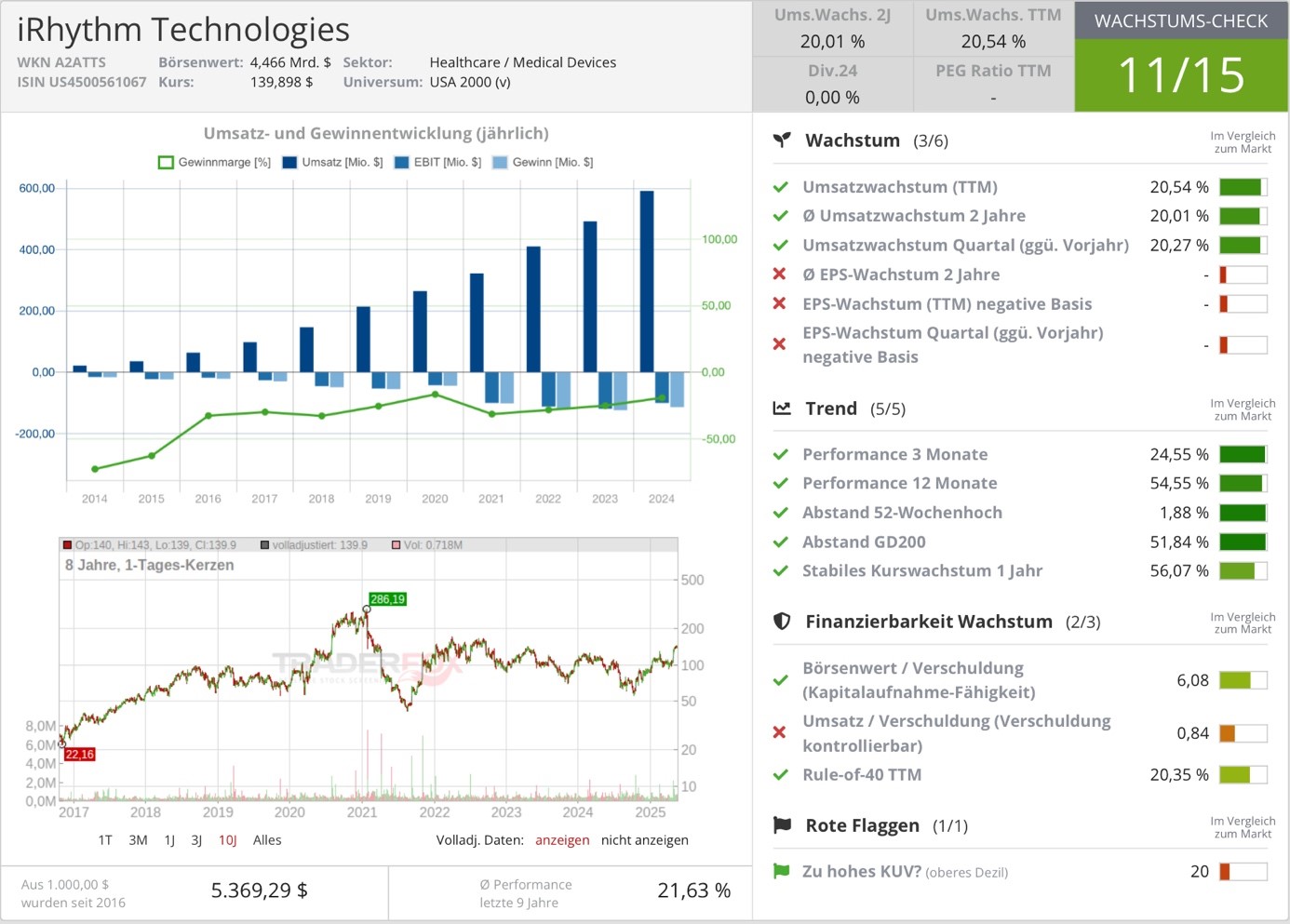
Task: Click 'anzeigen' for Volladj. Daten
Action: [562, 840]
